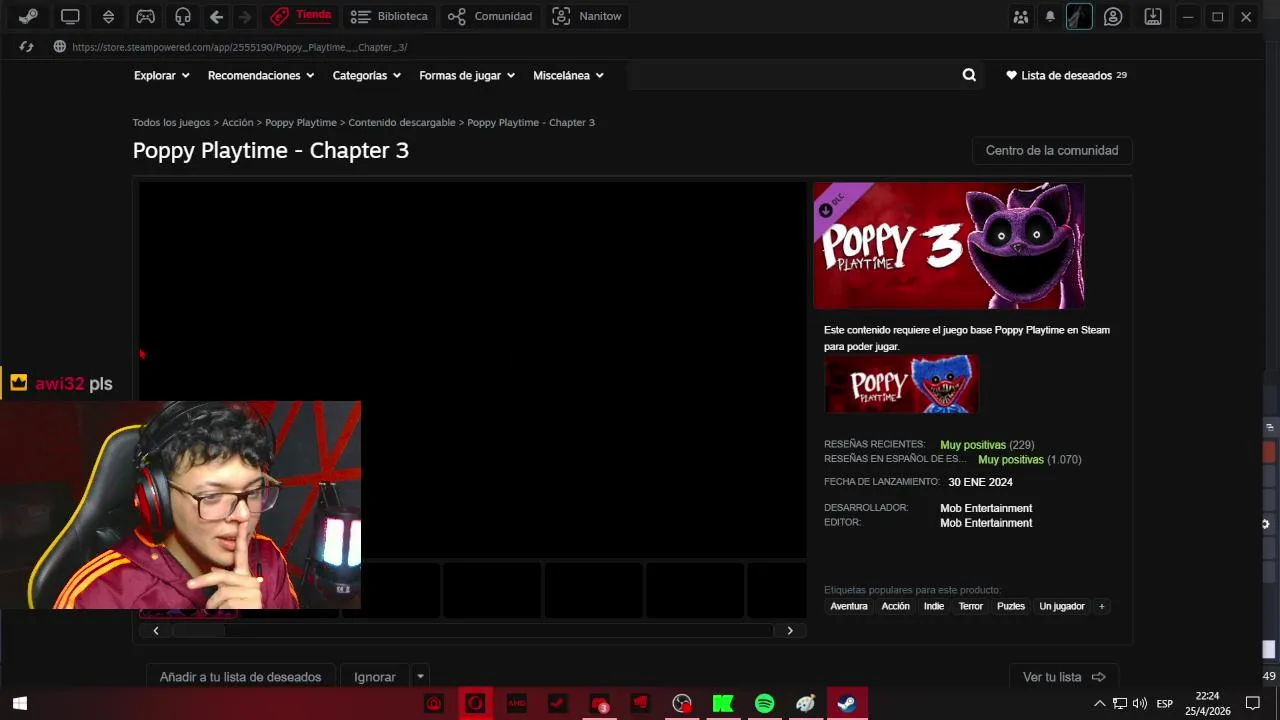
Task: Open 'Contenido descargable' breadcrumb
Action: coord(402,122)
